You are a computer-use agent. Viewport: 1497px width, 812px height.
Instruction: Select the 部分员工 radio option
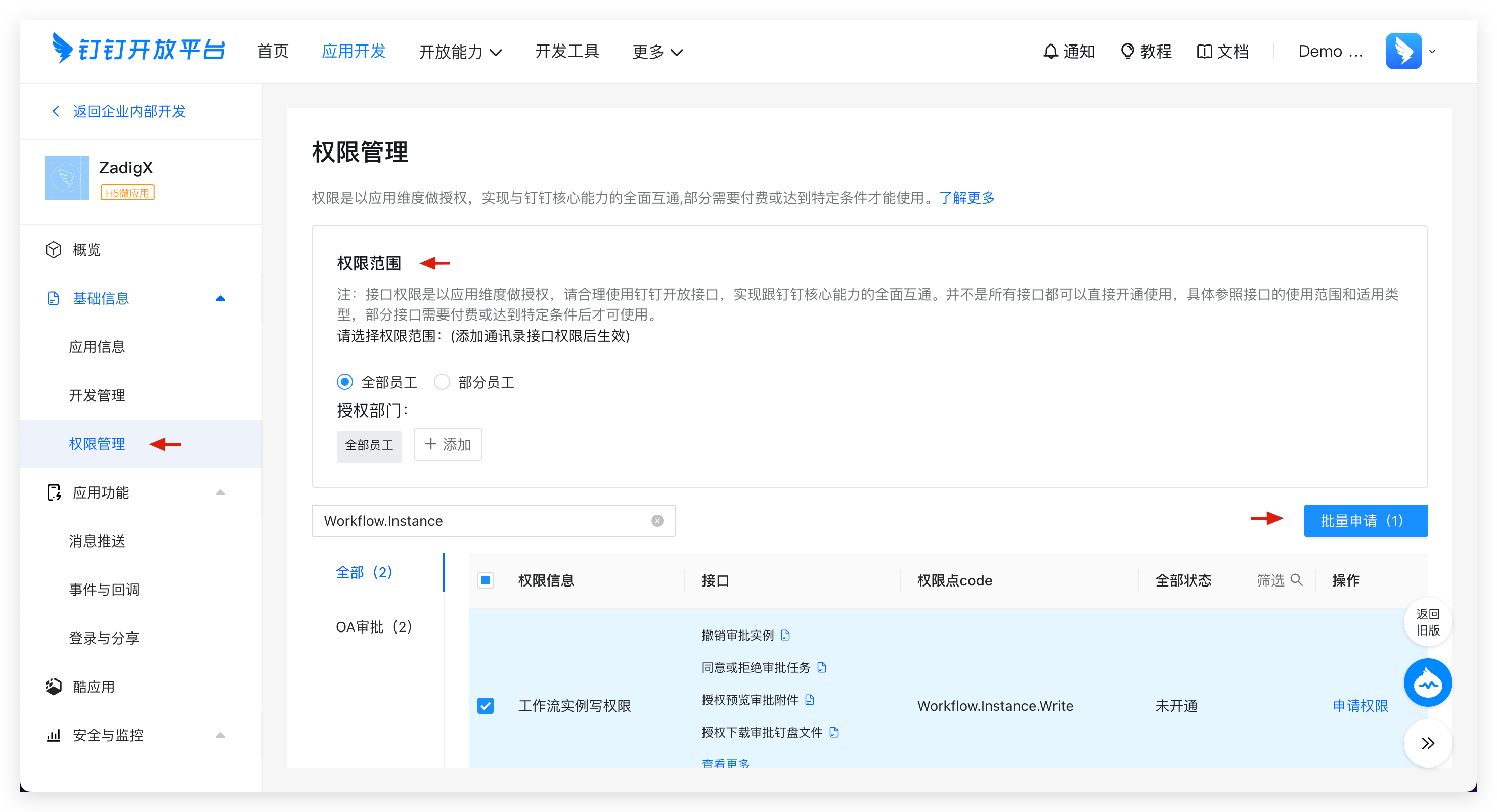pos(442,382)
